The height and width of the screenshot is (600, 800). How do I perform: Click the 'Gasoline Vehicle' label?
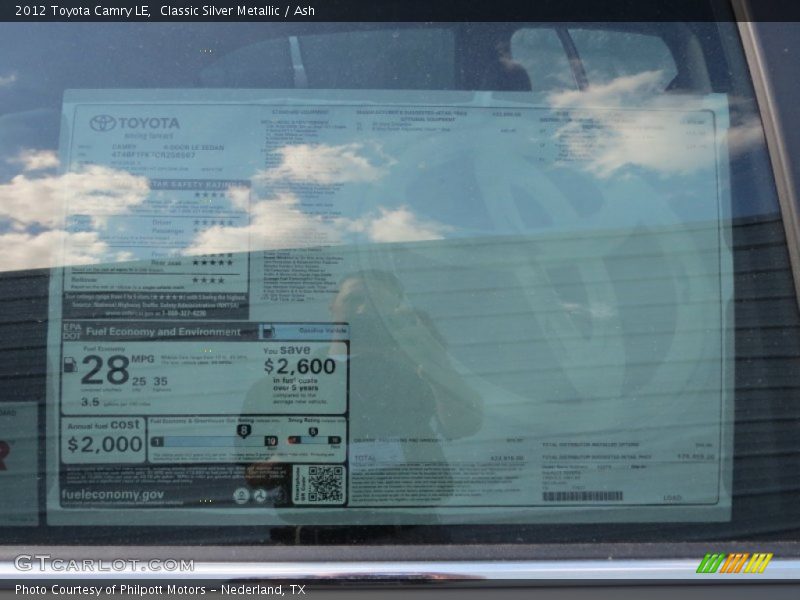coord(322,331)
